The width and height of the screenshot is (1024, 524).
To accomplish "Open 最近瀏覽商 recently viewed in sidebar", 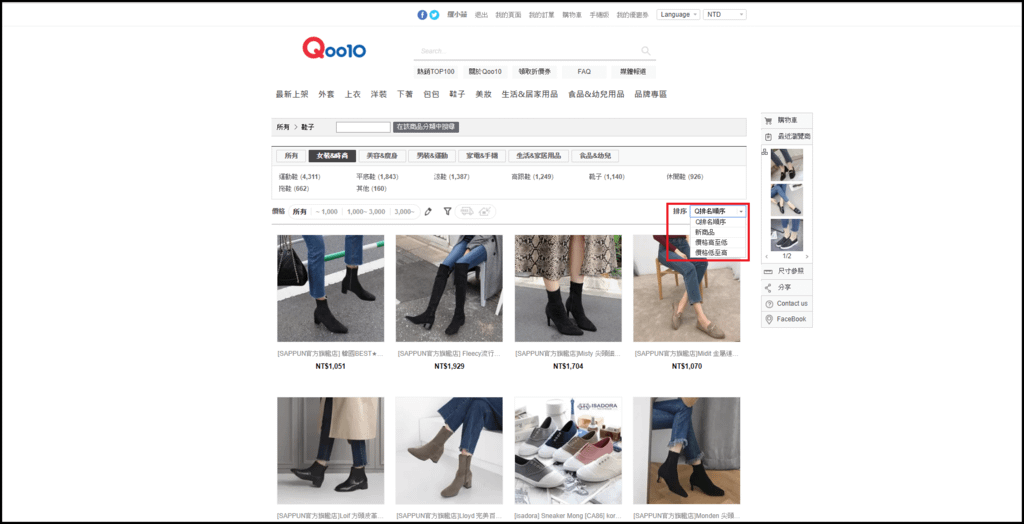I will pos(787,136).
